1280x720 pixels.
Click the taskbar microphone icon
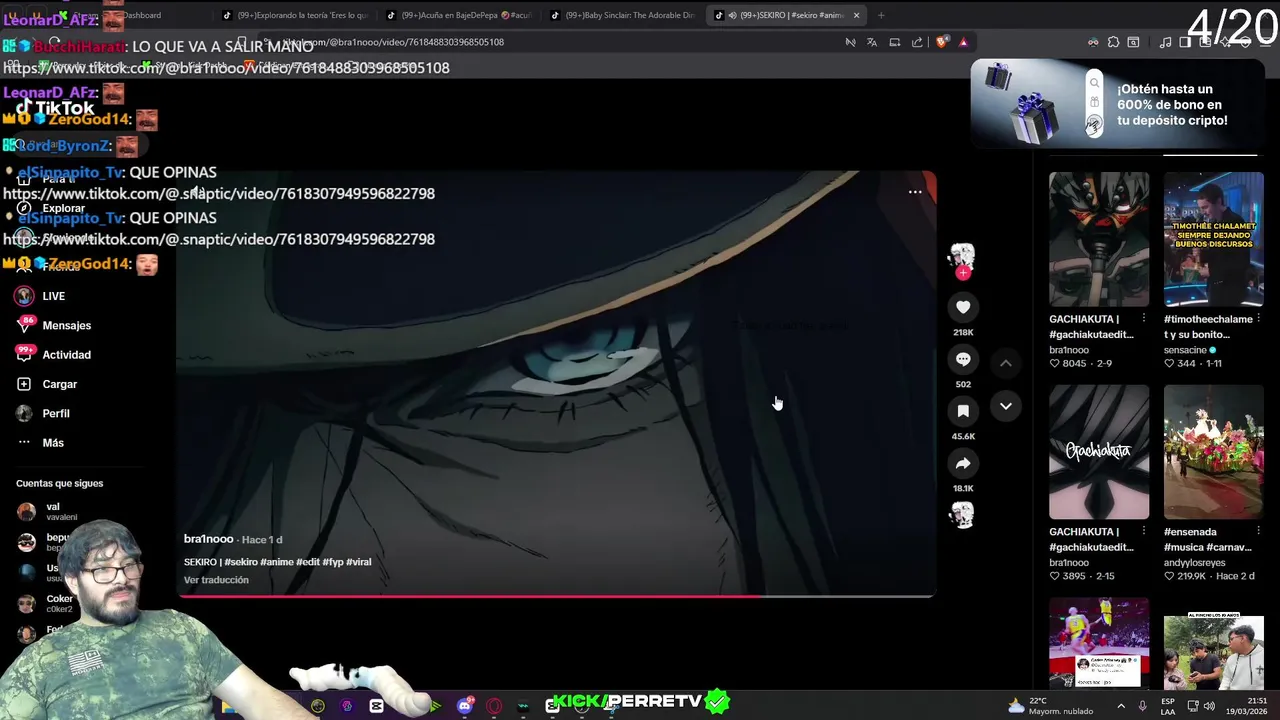click(x=1142, y=706)
